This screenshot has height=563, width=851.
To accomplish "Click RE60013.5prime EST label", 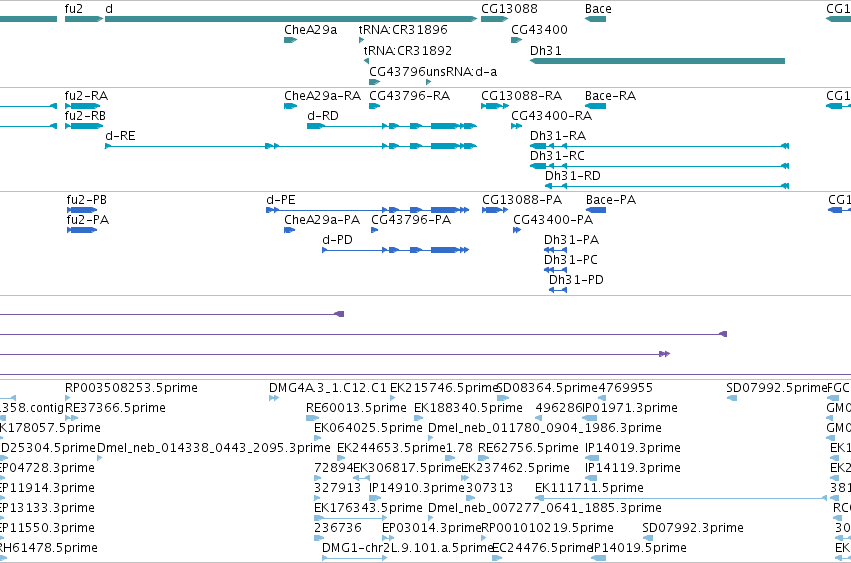I will click(x=356, y=408).
